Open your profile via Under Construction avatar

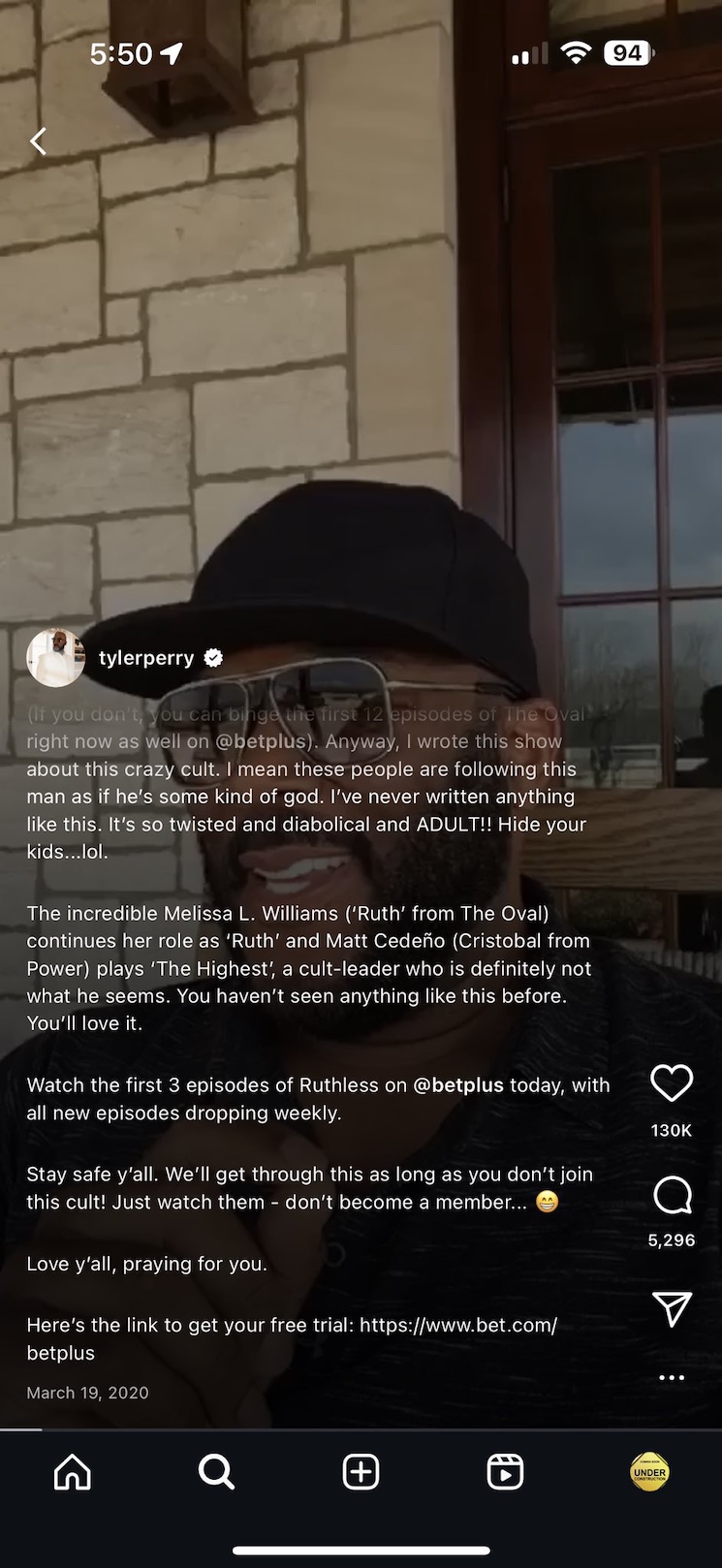click(x=649, y=1472)
